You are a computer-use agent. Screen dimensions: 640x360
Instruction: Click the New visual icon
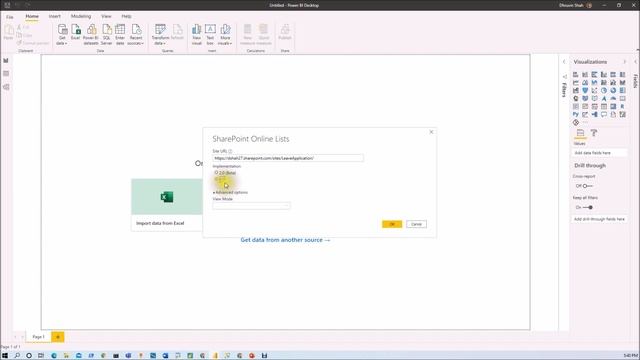(x=197, y=34)
